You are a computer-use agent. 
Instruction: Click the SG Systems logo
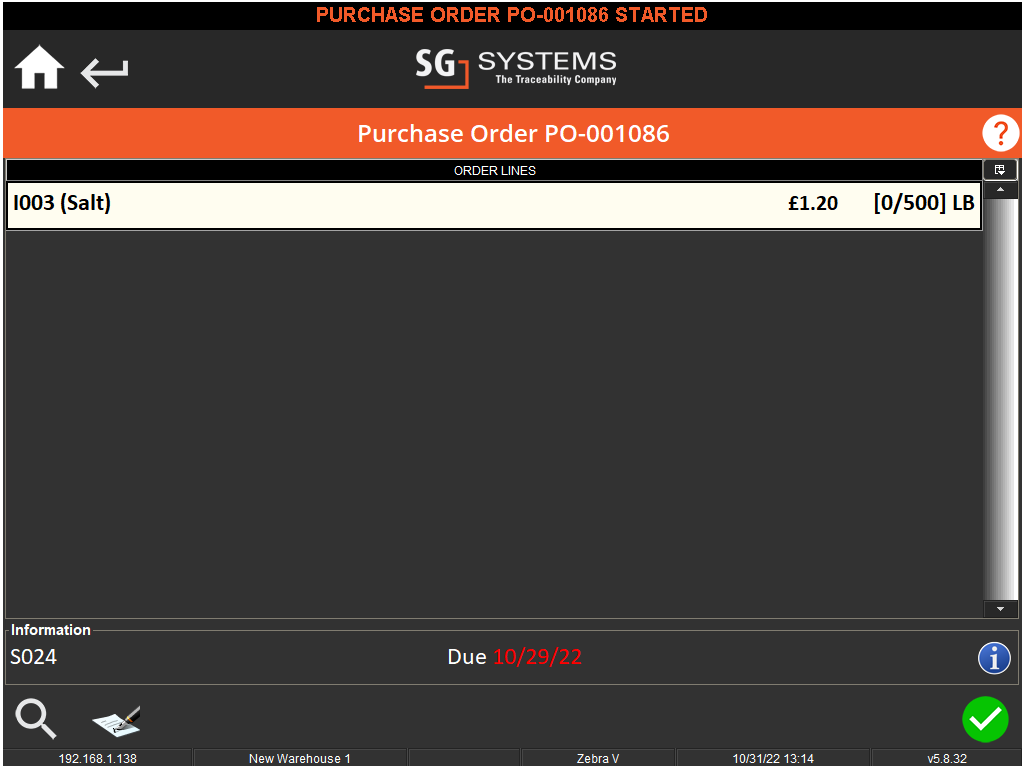[x=516, y=67]
